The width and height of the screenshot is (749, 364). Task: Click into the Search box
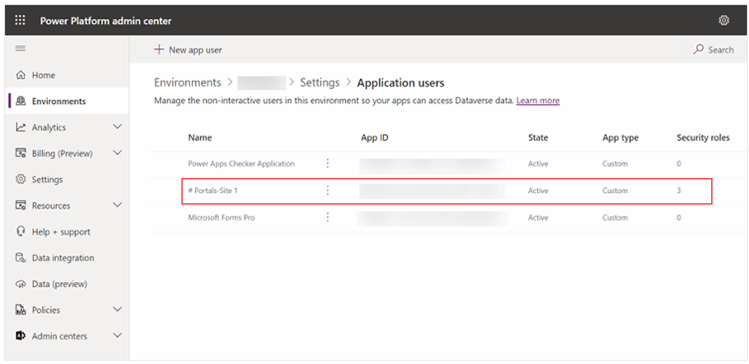tap(714, 50)
